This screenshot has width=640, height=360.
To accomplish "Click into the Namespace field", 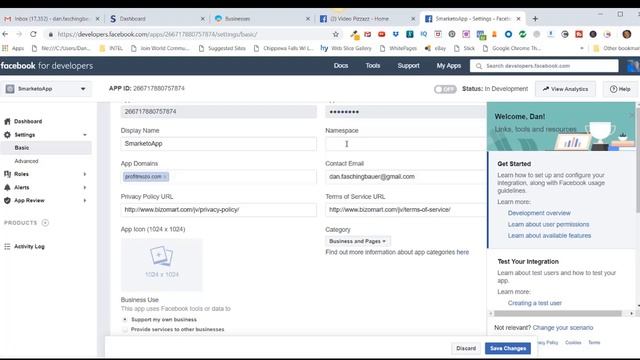I will (x=405, y=144).
